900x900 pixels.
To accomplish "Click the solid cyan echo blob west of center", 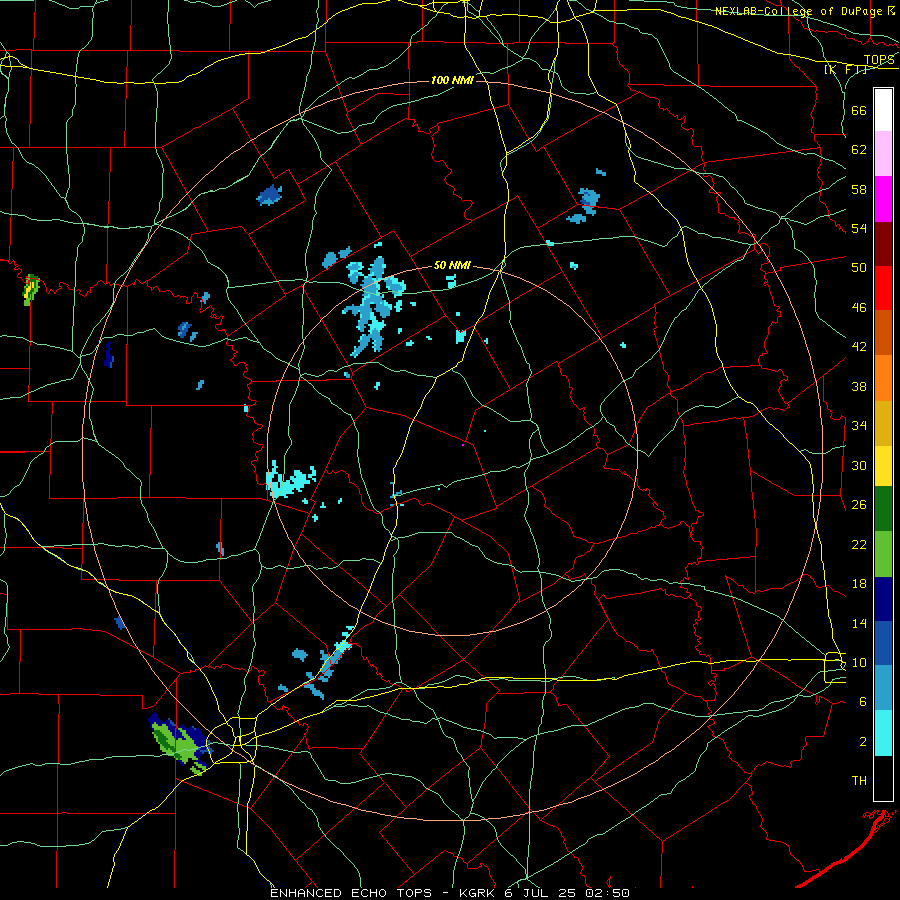I will (x=290, y=481).
